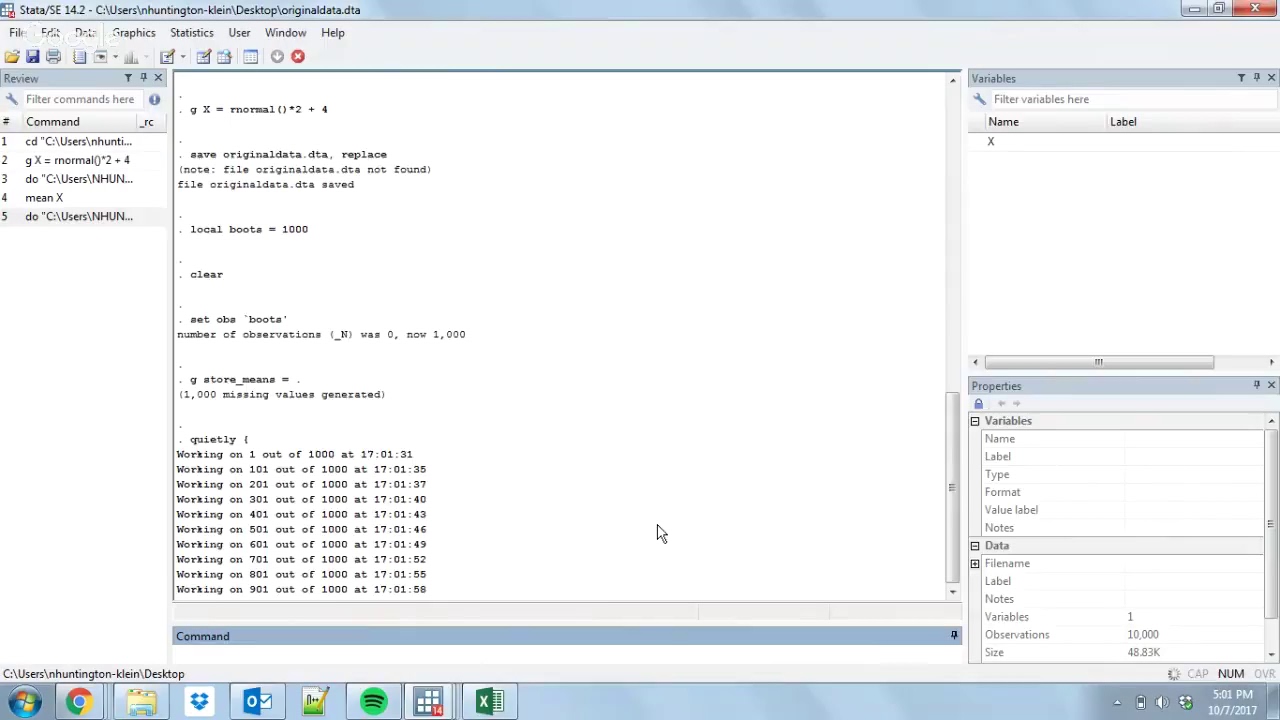Click the red Break stop icon
Viewport: 1280px width, 720px height.
(x=298, y=57)
